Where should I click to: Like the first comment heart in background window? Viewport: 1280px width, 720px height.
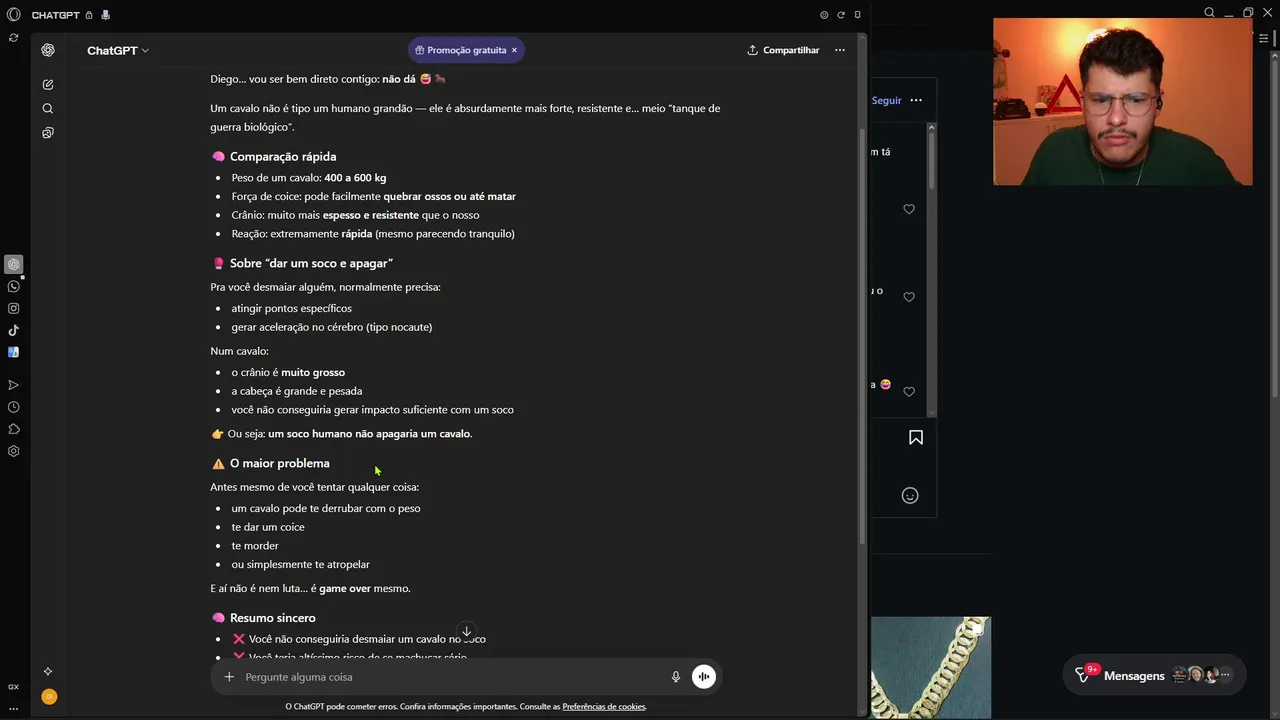pyautogui.click(x=909, y=209)
